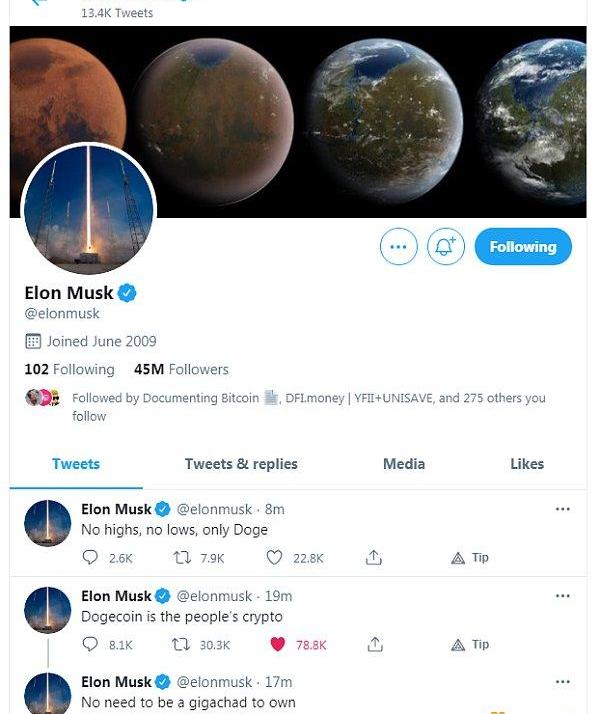600x714 pixels.
Task: Unlike the 'people's crypto' tweet
Action: point(278,645)
